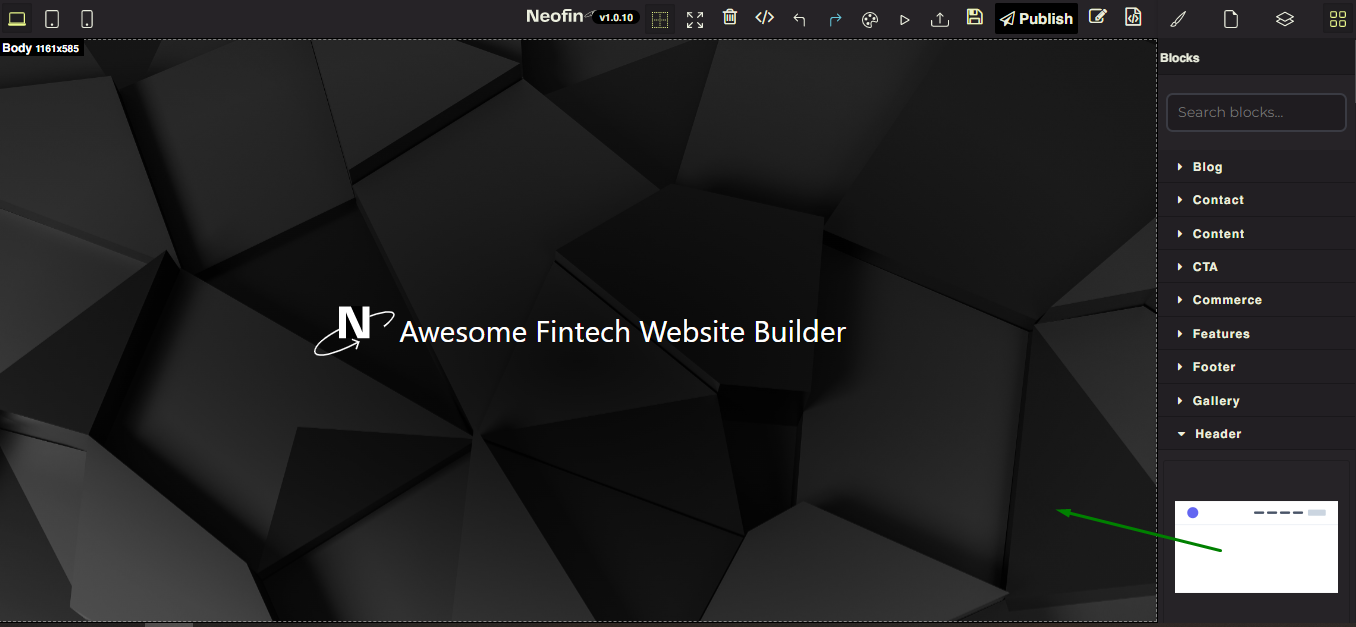Expand the Footer block category
The height and width of the screenshot is (627, 1356).
(1256, 367)
